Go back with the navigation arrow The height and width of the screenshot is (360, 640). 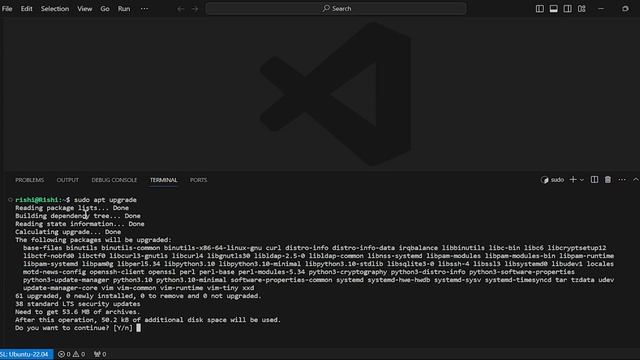(180, 9)
